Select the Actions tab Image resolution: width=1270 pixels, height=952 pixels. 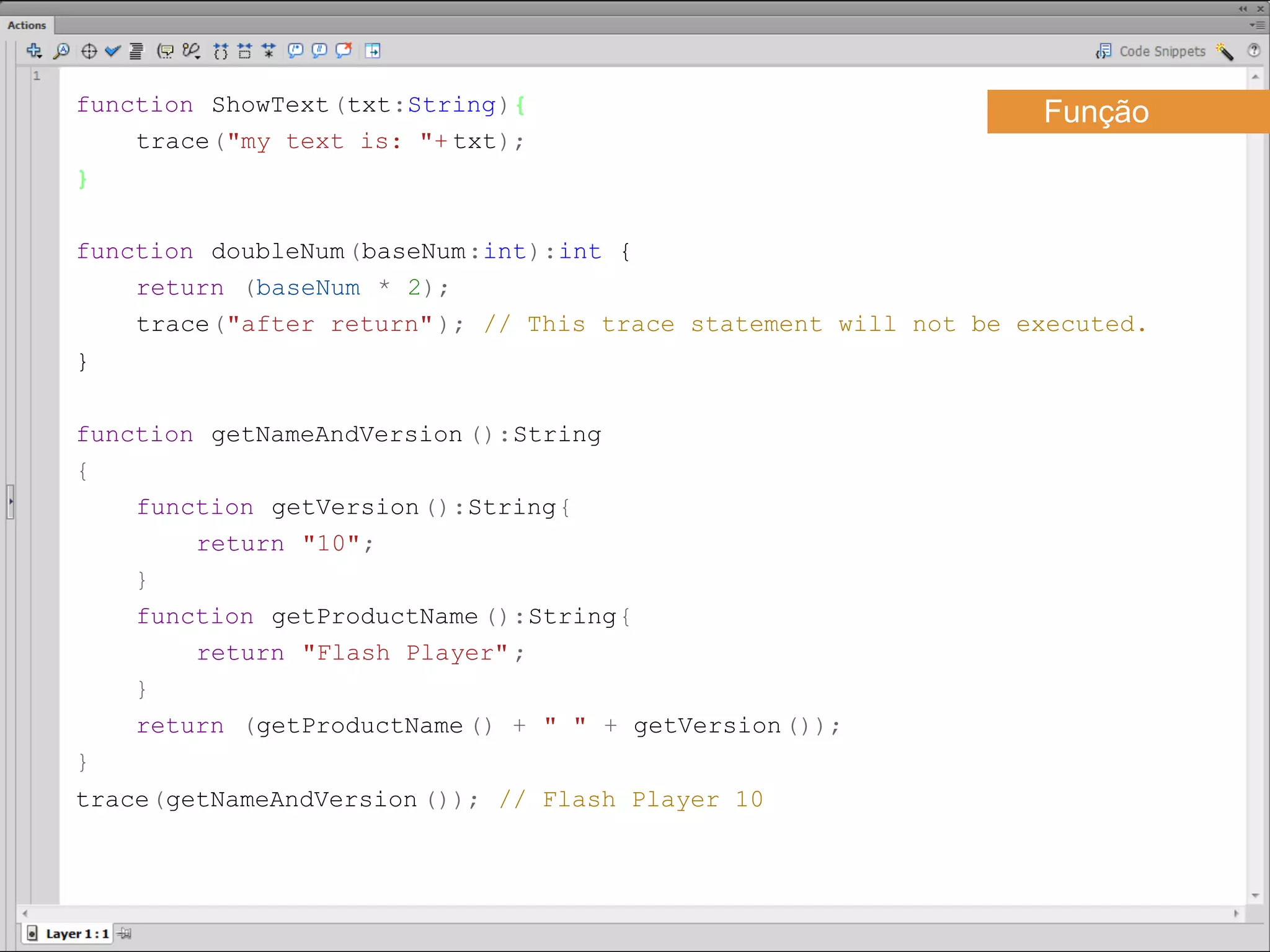pyautogui.click(x=27, y=25)
